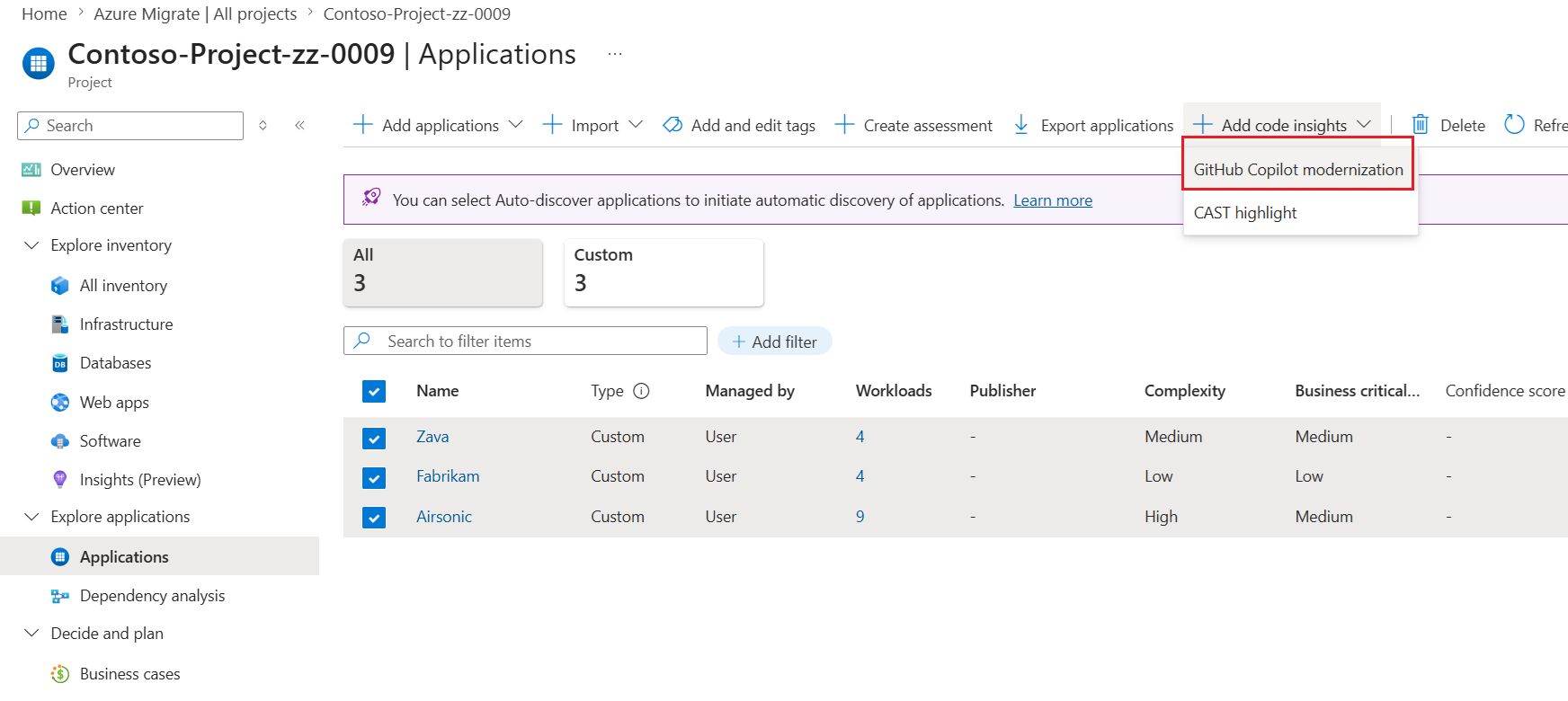Click the Add filter button

point(775,342)
